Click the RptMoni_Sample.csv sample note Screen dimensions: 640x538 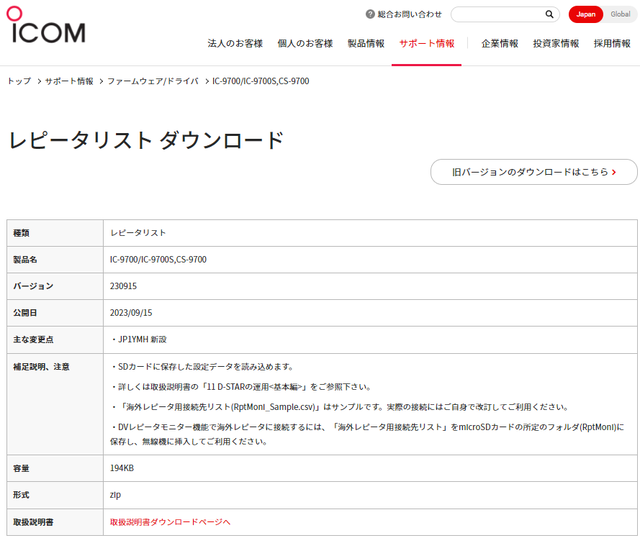340,407
